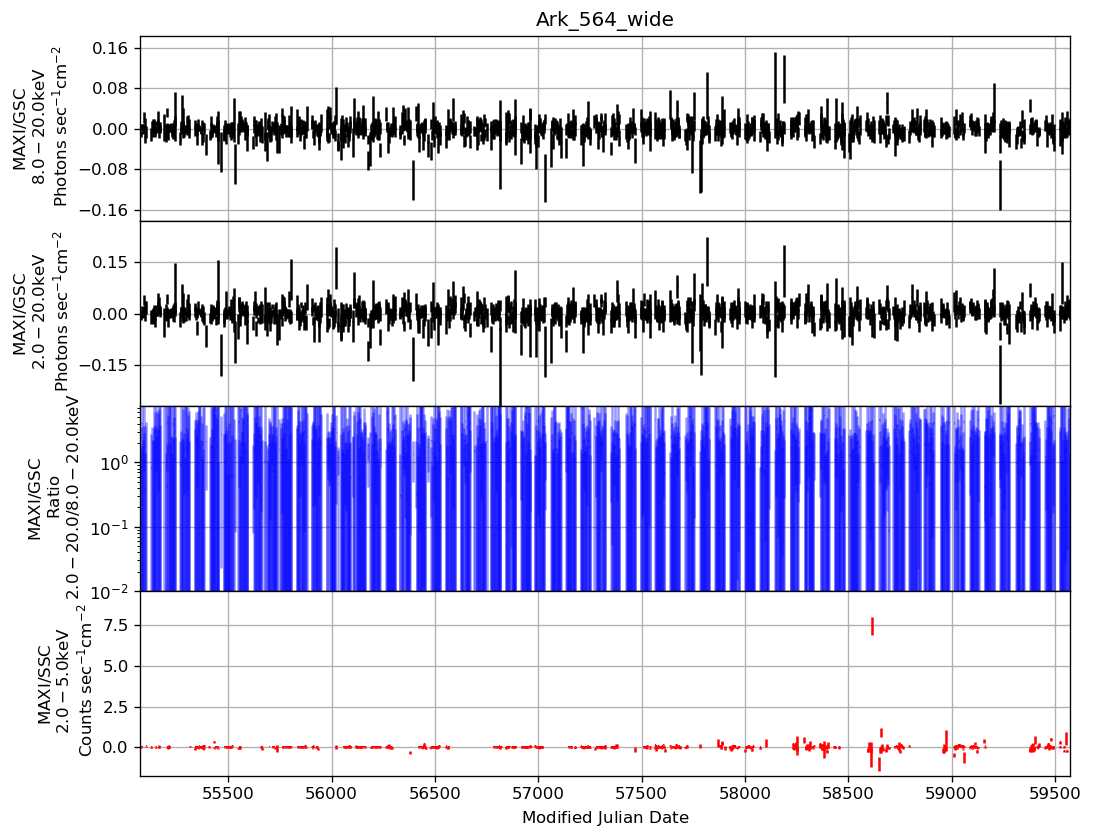Click the 0.08 tick in top panel
Image resolution: width=1093 pixels, height=840 pixels.
tap(110, 89)
